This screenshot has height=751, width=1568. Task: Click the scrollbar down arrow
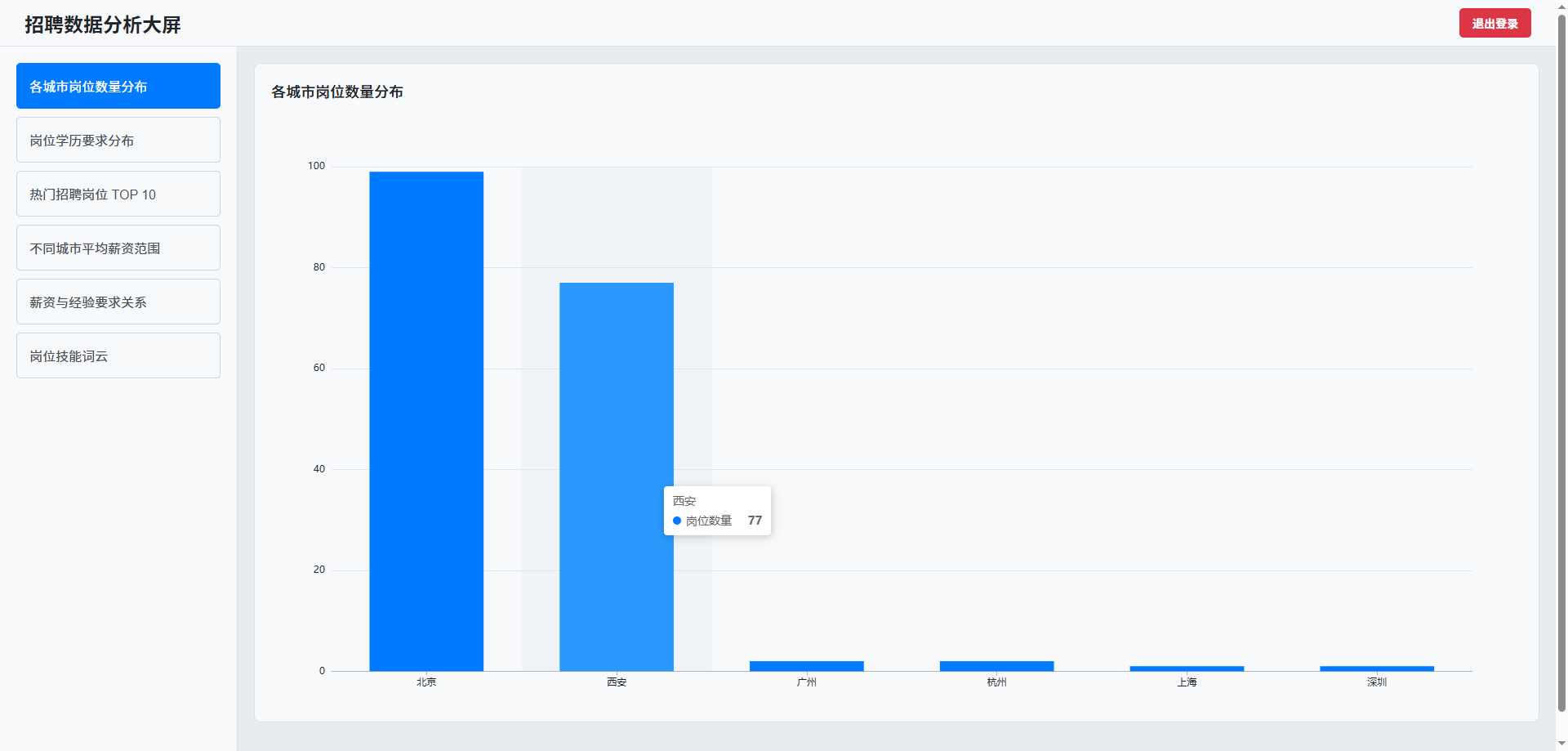1561,744
